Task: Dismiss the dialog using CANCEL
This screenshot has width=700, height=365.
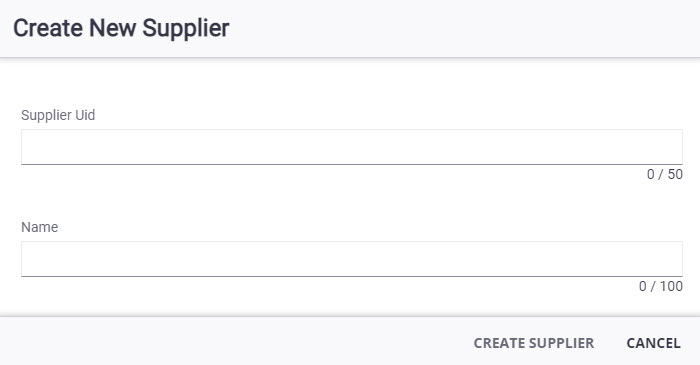Action: (654, 343)
